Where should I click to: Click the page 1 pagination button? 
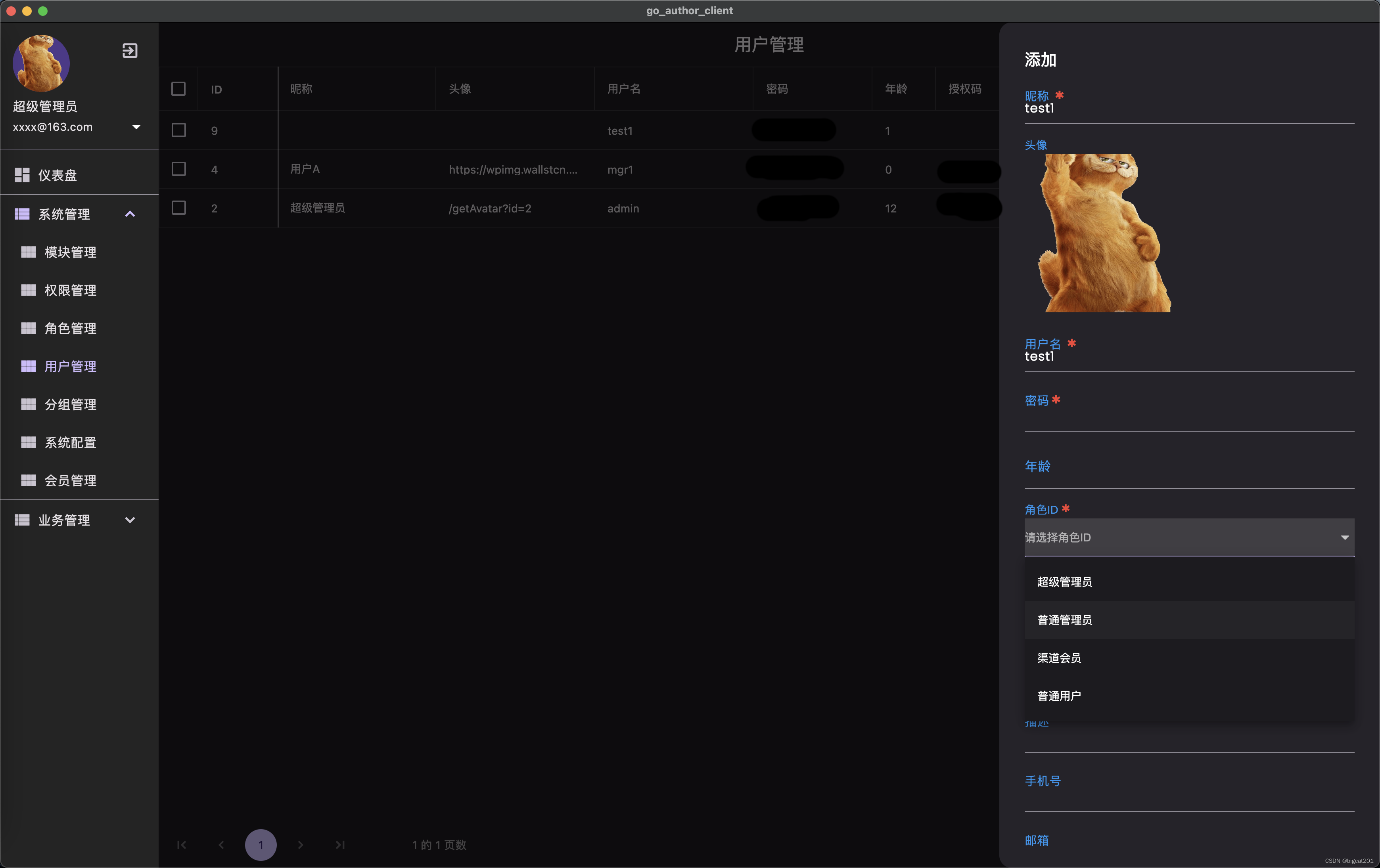tap(261, 845)
